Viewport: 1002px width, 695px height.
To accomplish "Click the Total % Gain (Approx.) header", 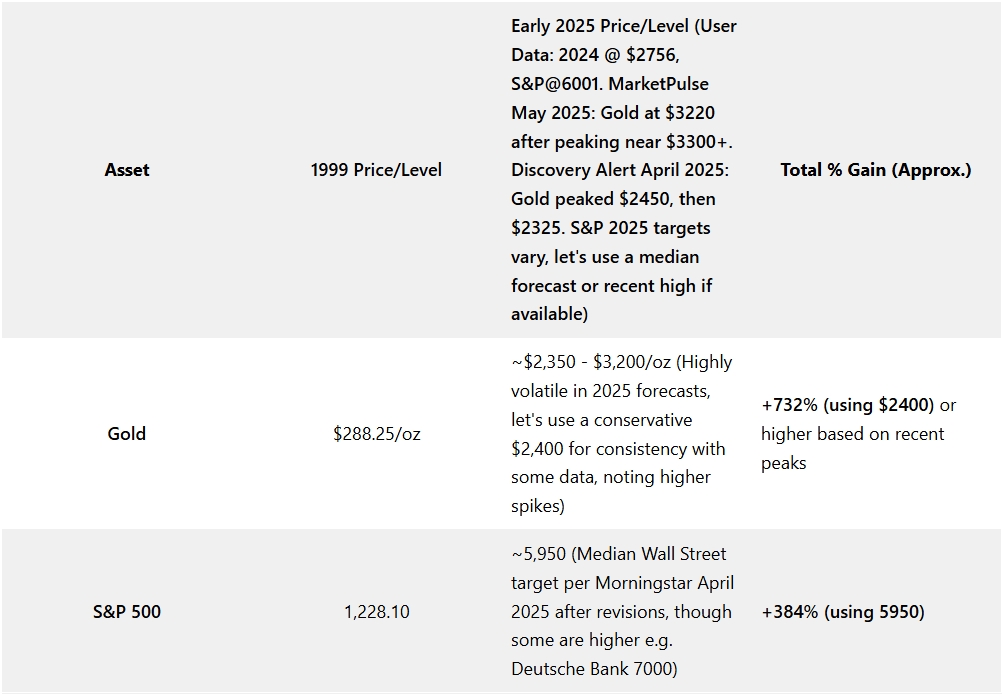I will pyautogui.click(x=875, y=170).
